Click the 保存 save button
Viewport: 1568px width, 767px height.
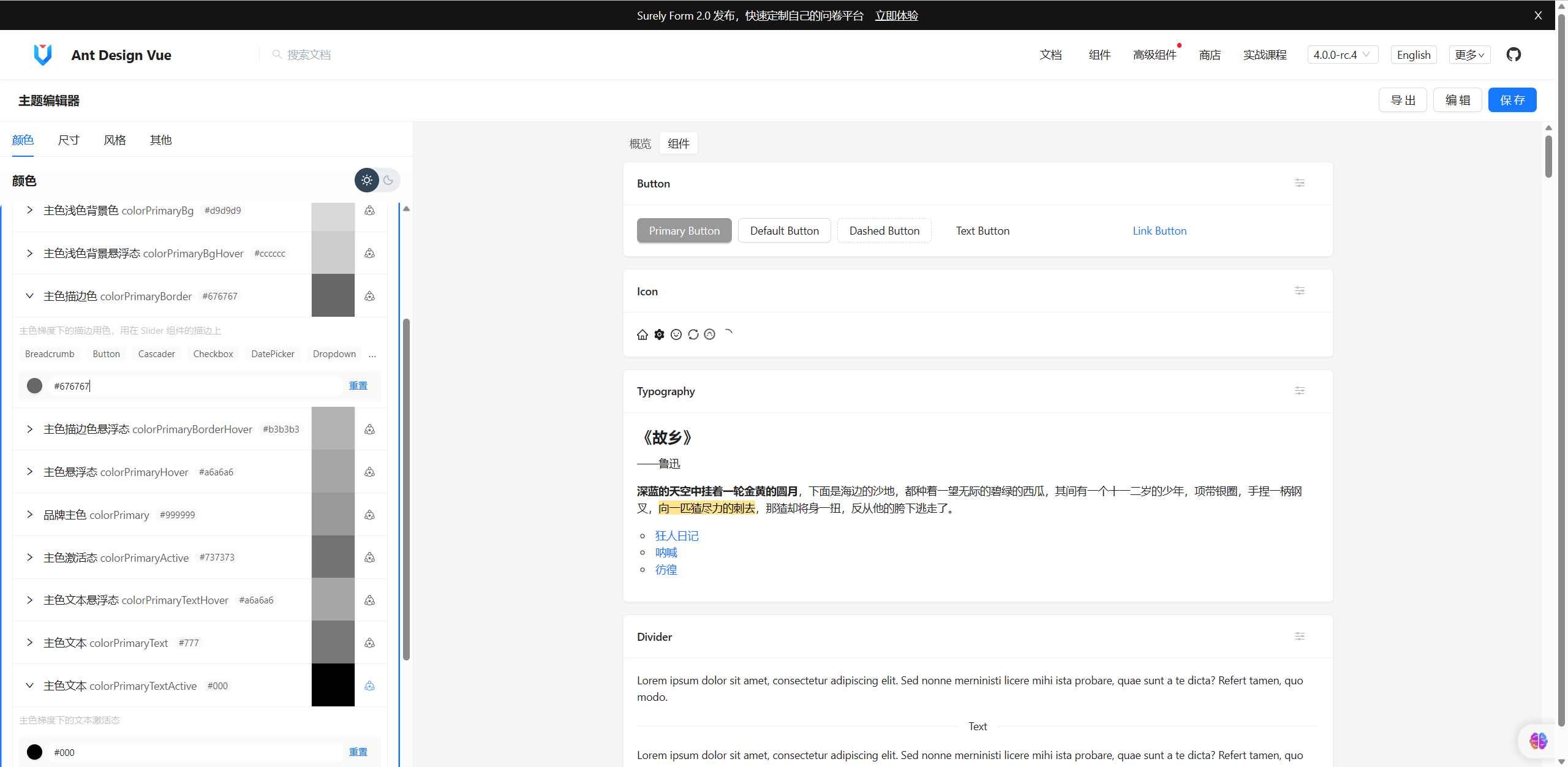1512,100
